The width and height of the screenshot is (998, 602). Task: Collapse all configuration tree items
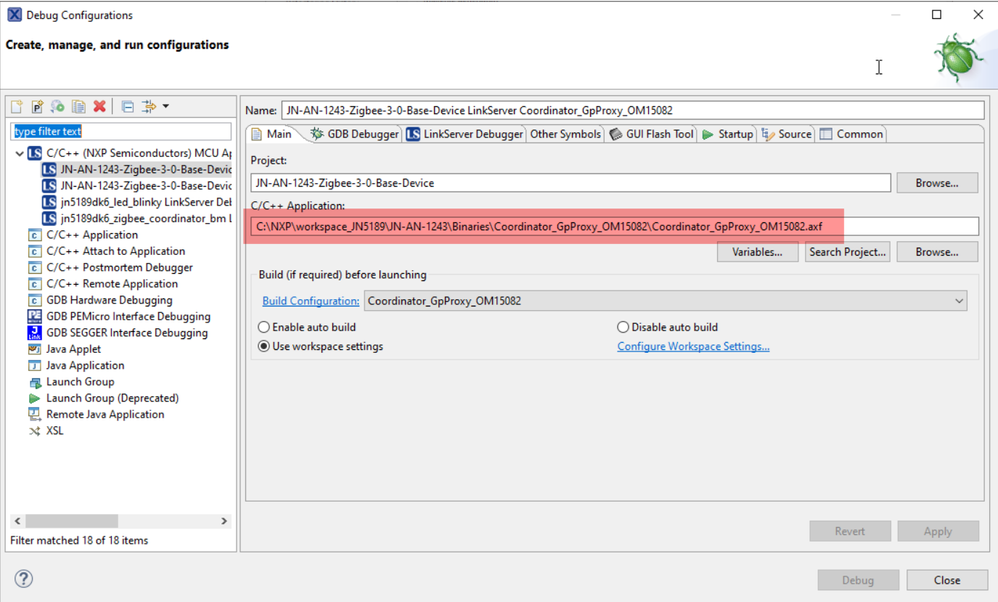(127, 106)
